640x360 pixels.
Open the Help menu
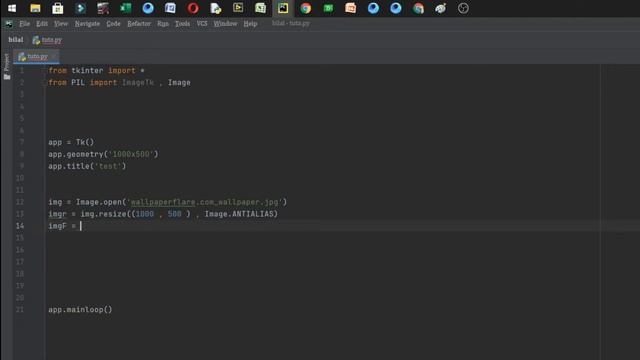click(x=250, y=24)
